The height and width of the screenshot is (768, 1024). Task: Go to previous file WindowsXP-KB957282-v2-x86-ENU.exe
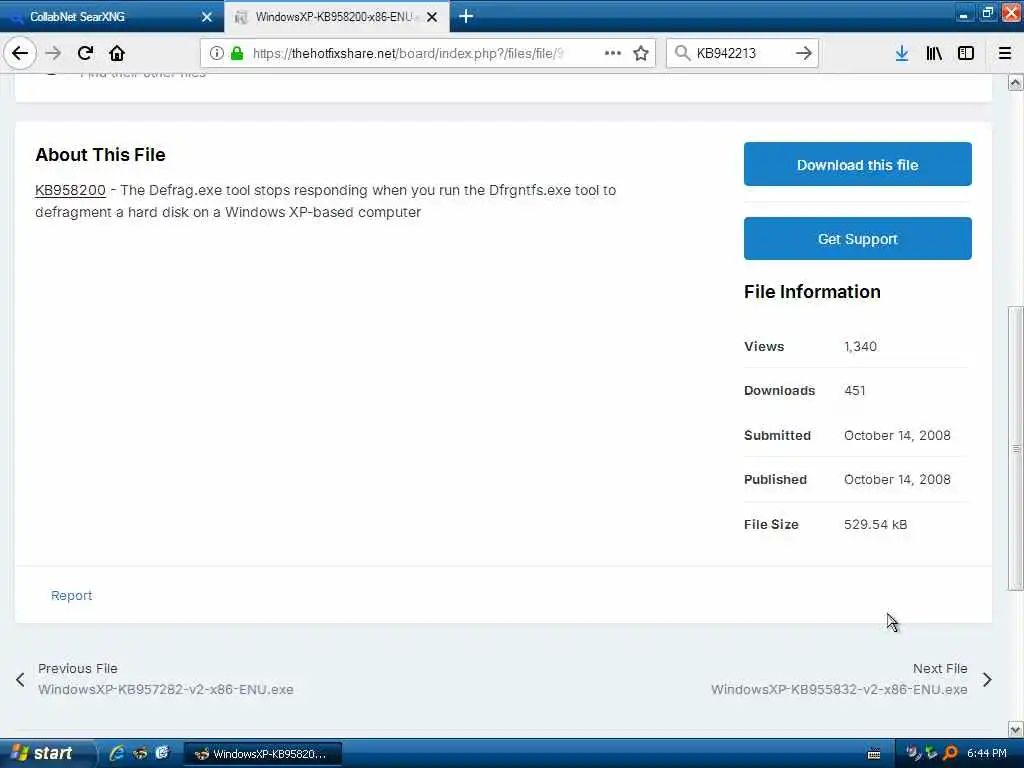[166, 690]
